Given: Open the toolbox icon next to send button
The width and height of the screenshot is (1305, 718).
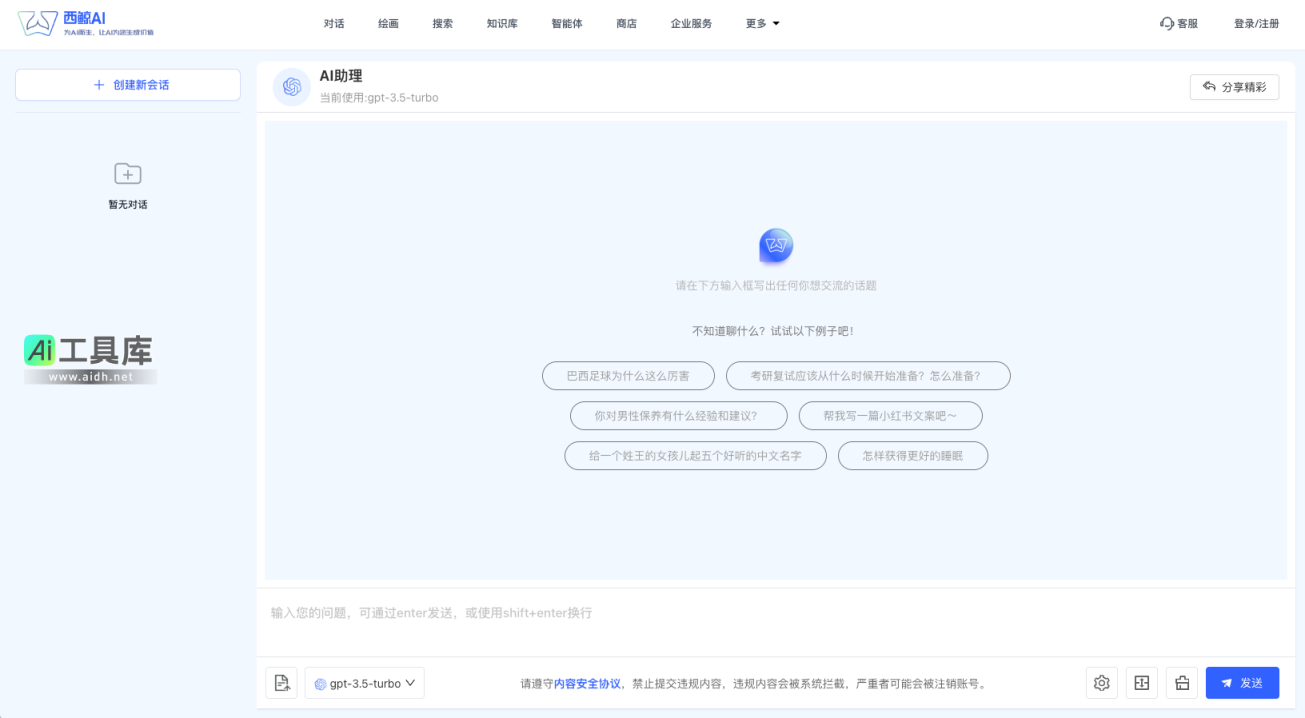Looking at the screenshot, I should click(x=1181, y=682).
